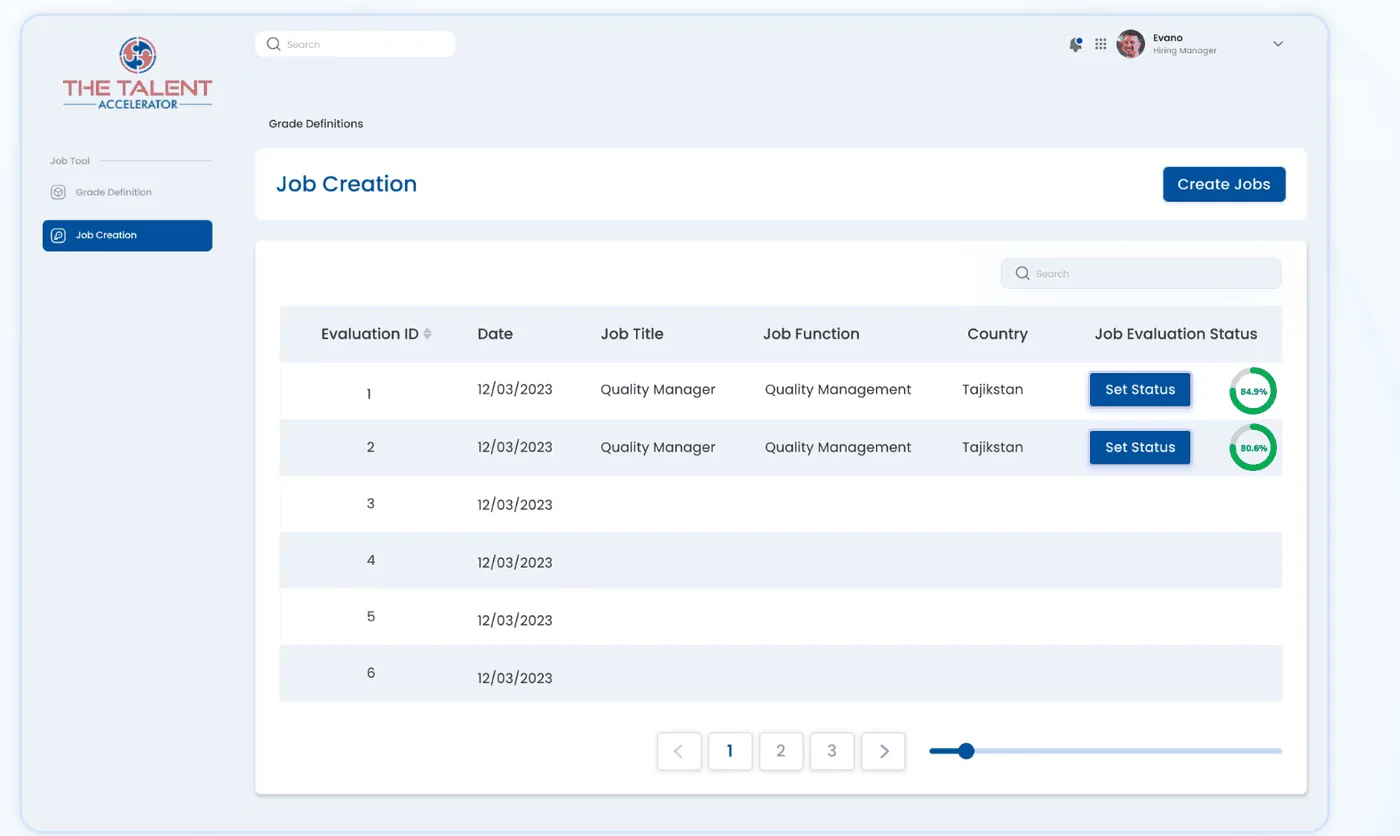Click the Create Jobs button
Image resolution: width=1400 pixels, height=836 pixels.
tap(1224, 184)
